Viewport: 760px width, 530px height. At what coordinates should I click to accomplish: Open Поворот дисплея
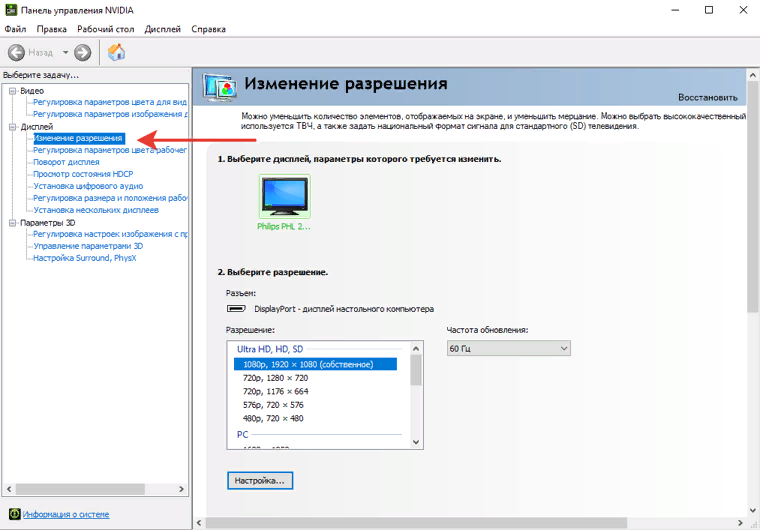[x=66, y=162]
